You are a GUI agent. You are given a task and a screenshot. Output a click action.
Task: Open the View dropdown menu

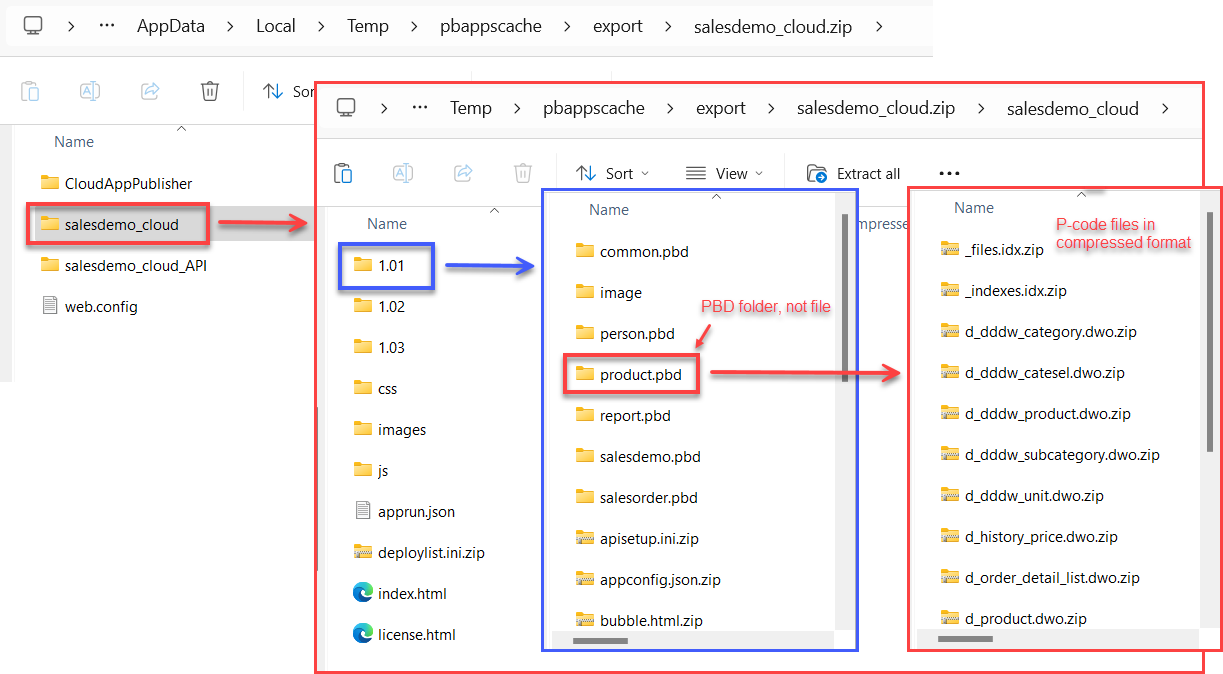(725, 173)
